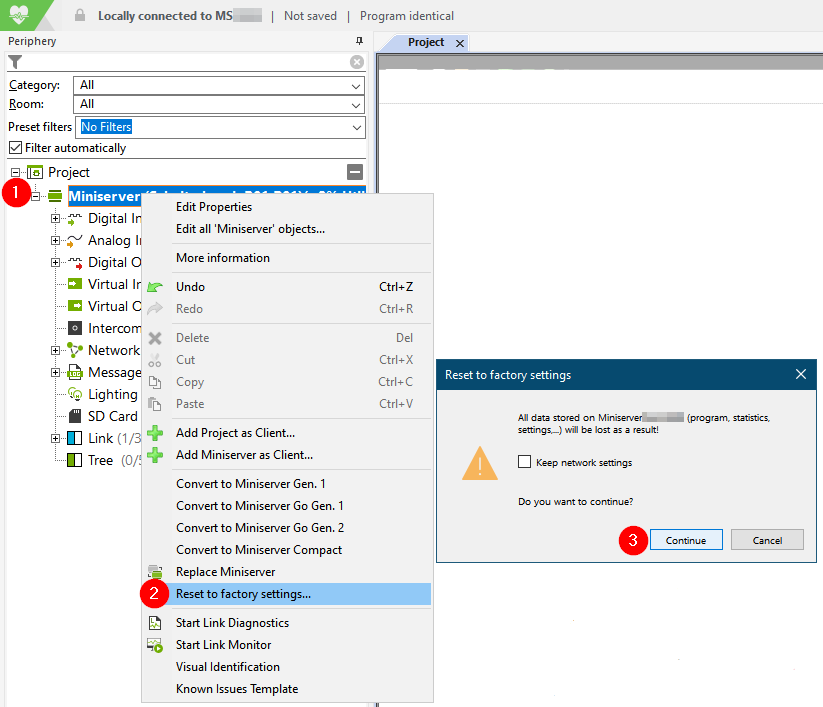Click the Start Link Monitor icon
823x707 pixels.
tap(155, 645)
